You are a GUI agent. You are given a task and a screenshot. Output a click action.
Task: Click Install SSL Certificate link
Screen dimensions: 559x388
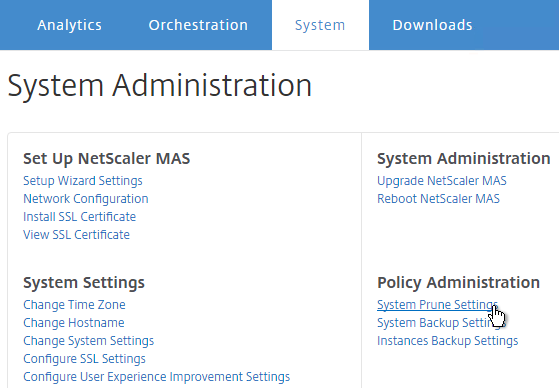(80, 216)
